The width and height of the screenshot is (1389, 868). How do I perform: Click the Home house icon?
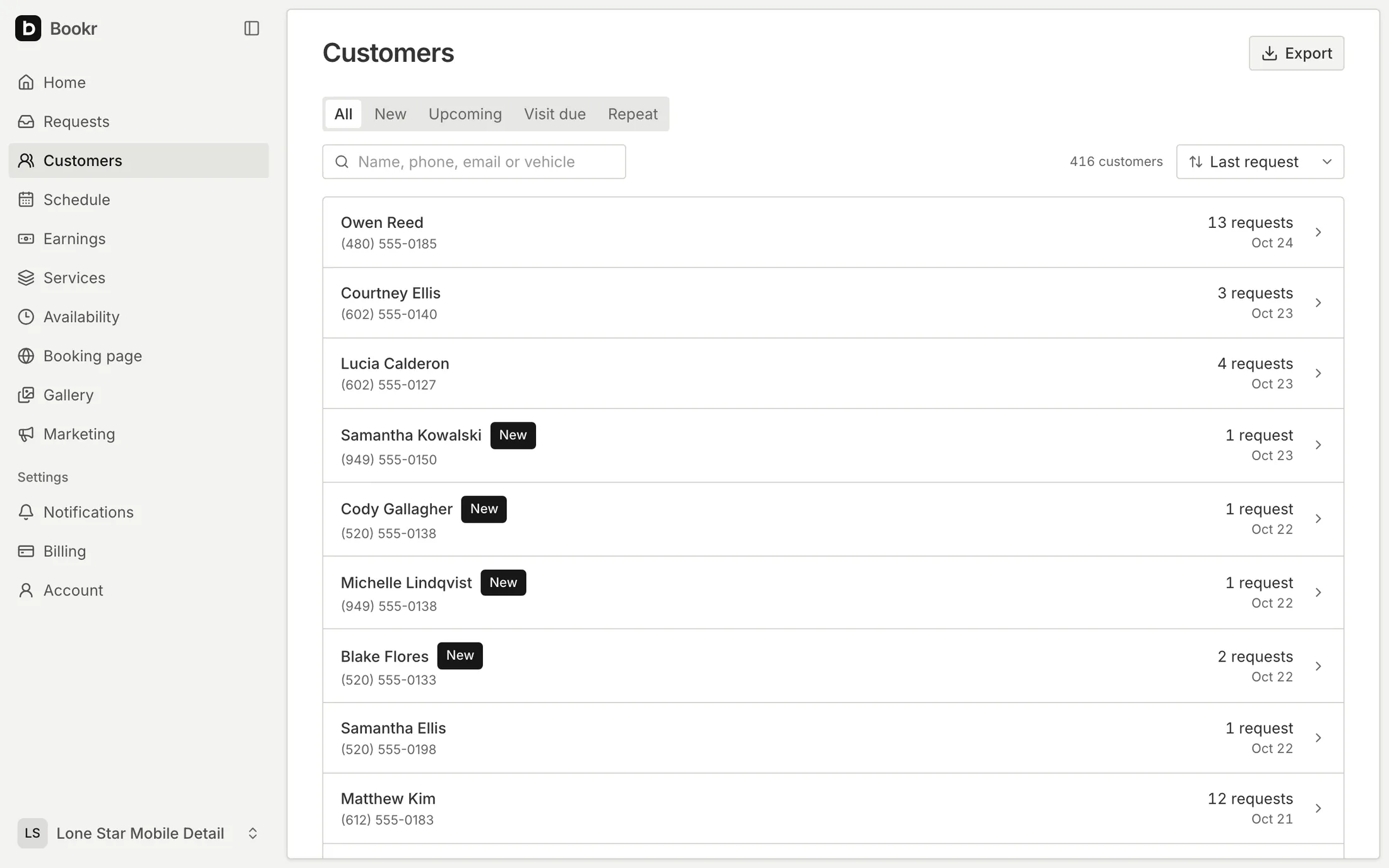(x=26, y=82)
